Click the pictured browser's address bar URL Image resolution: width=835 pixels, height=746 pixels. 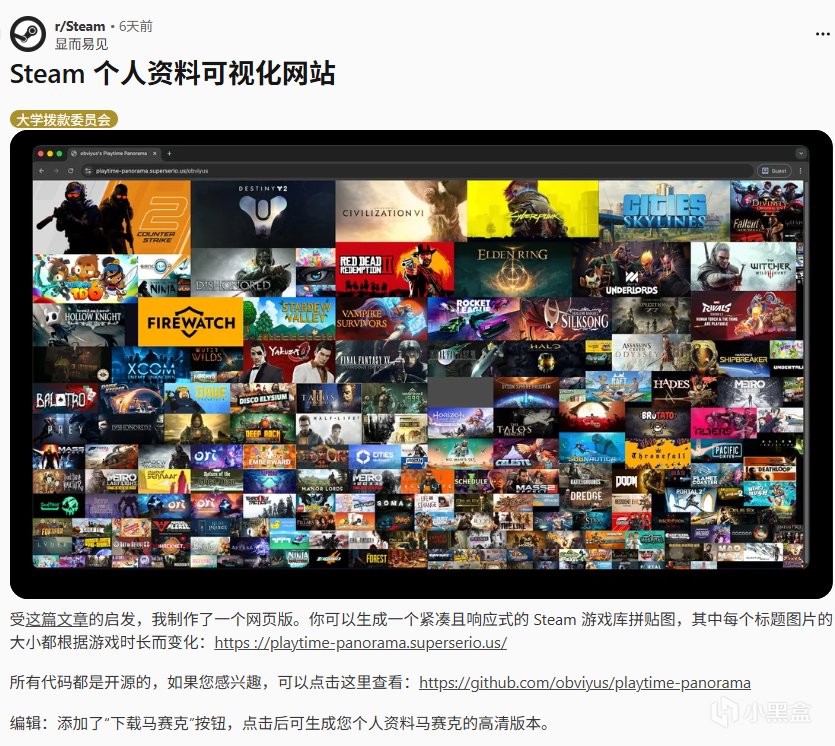pyautogui.click(x=152, y=171)
